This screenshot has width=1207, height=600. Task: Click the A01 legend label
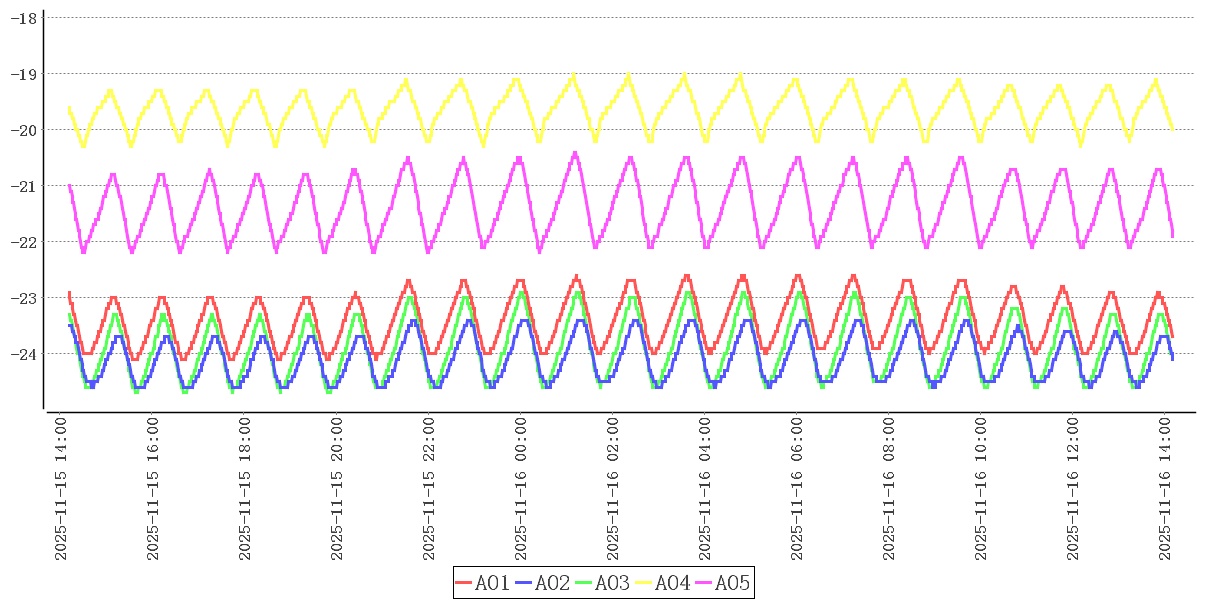click(x=493, y=583)
